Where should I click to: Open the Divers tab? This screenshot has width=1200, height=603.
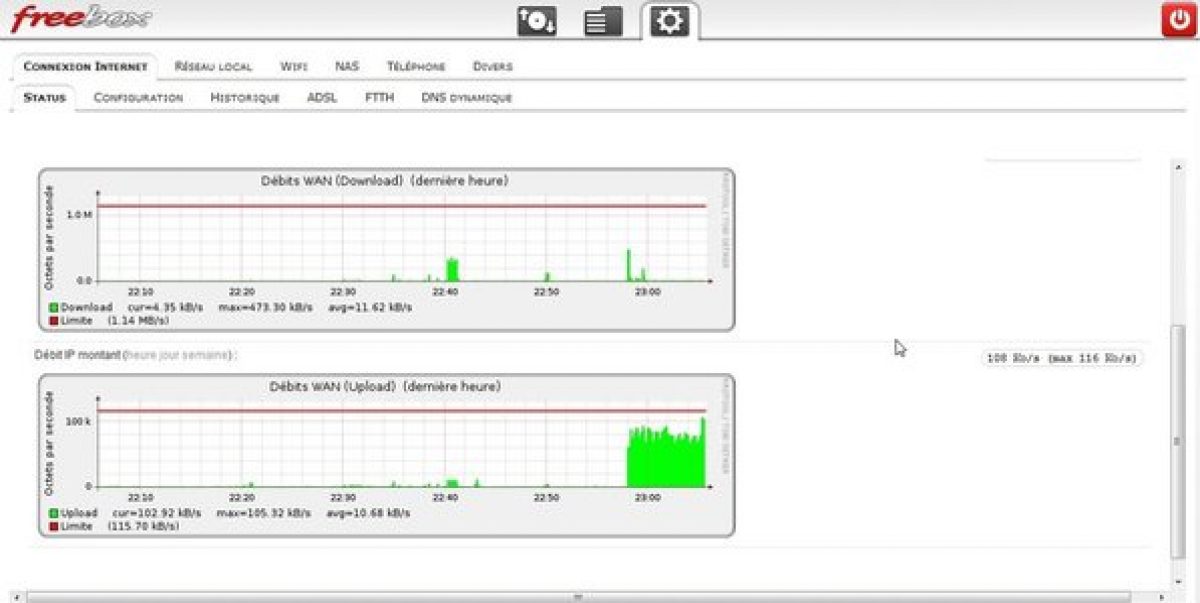tap(492, 67)
